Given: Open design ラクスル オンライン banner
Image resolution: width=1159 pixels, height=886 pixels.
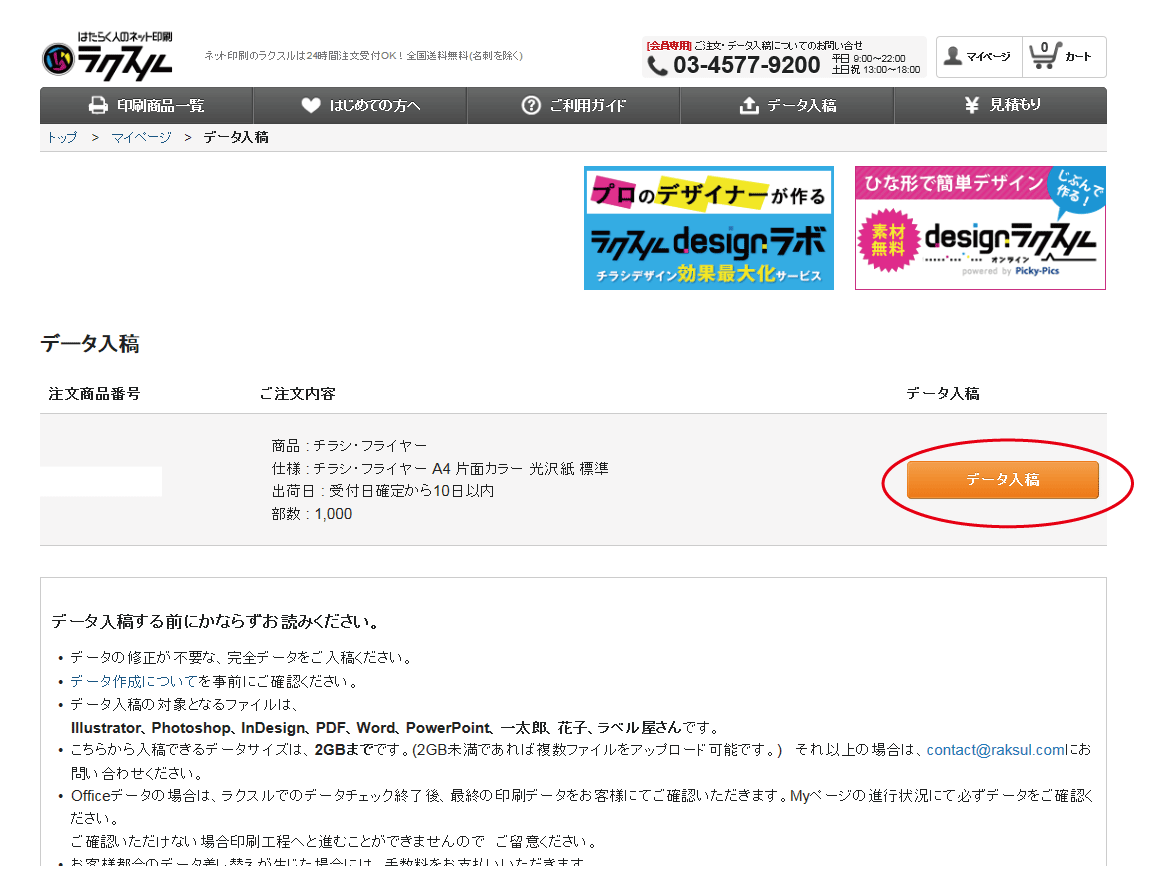Looking at the screenshot, I should point(980,228).
